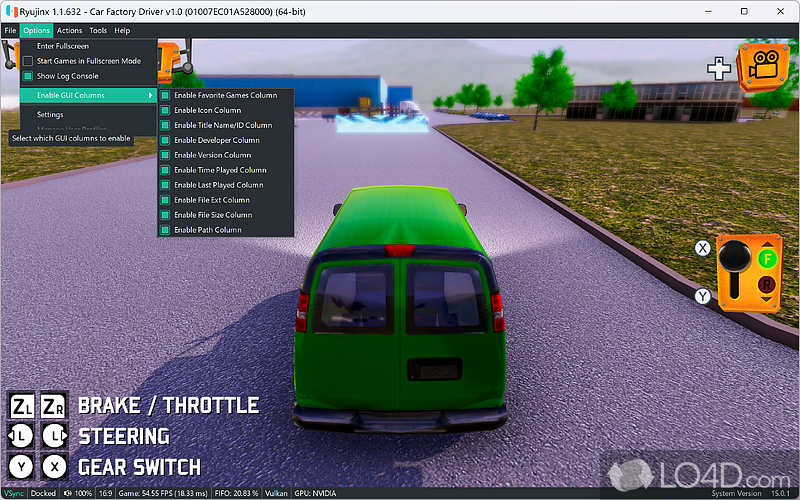The image size is (800, 500).
Task: Click the BRAKE / THROTTLE label
Action: (168, 406)
